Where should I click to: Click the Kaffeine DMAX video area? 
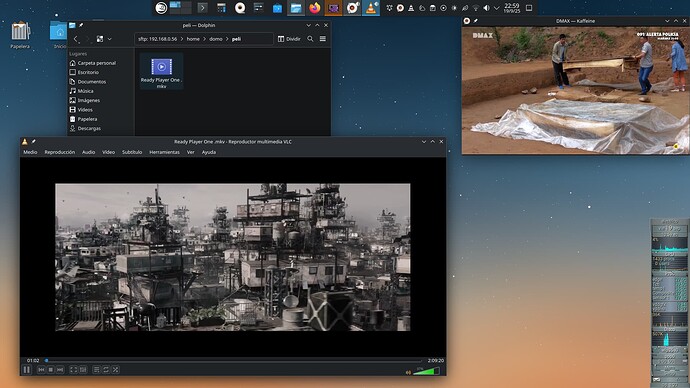(x=575, y=90)
